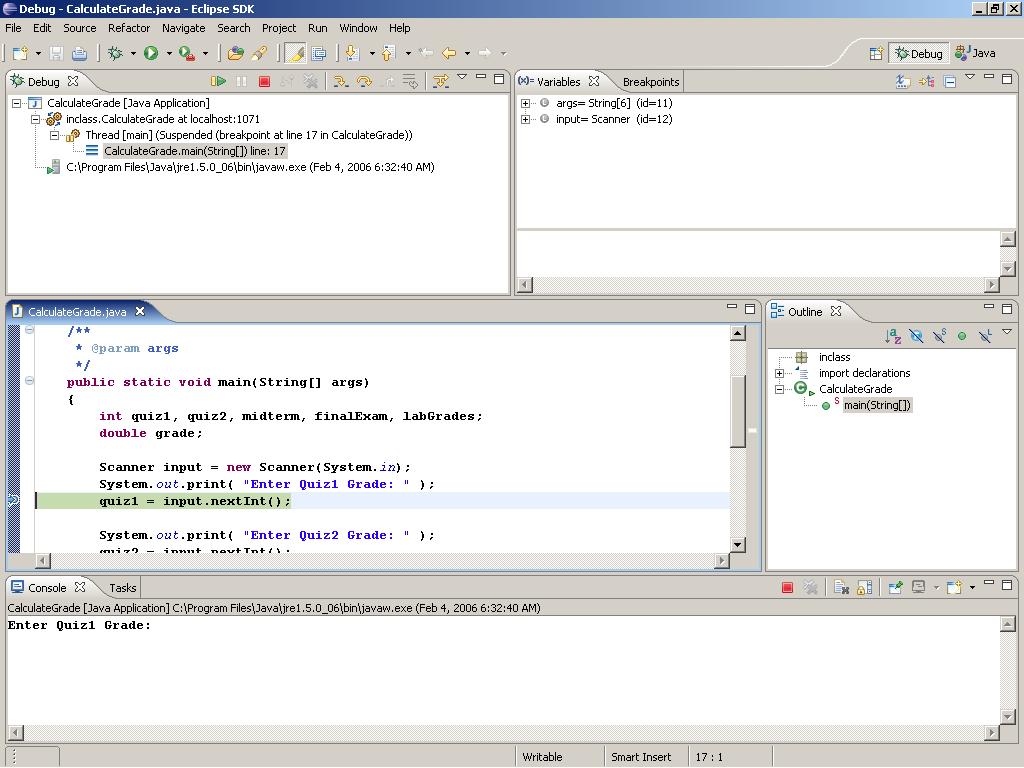Click the Debug bug icon on main toolbar
Image resolution: width=1024 pixels, height=768 pixels.
click(116, 53)
